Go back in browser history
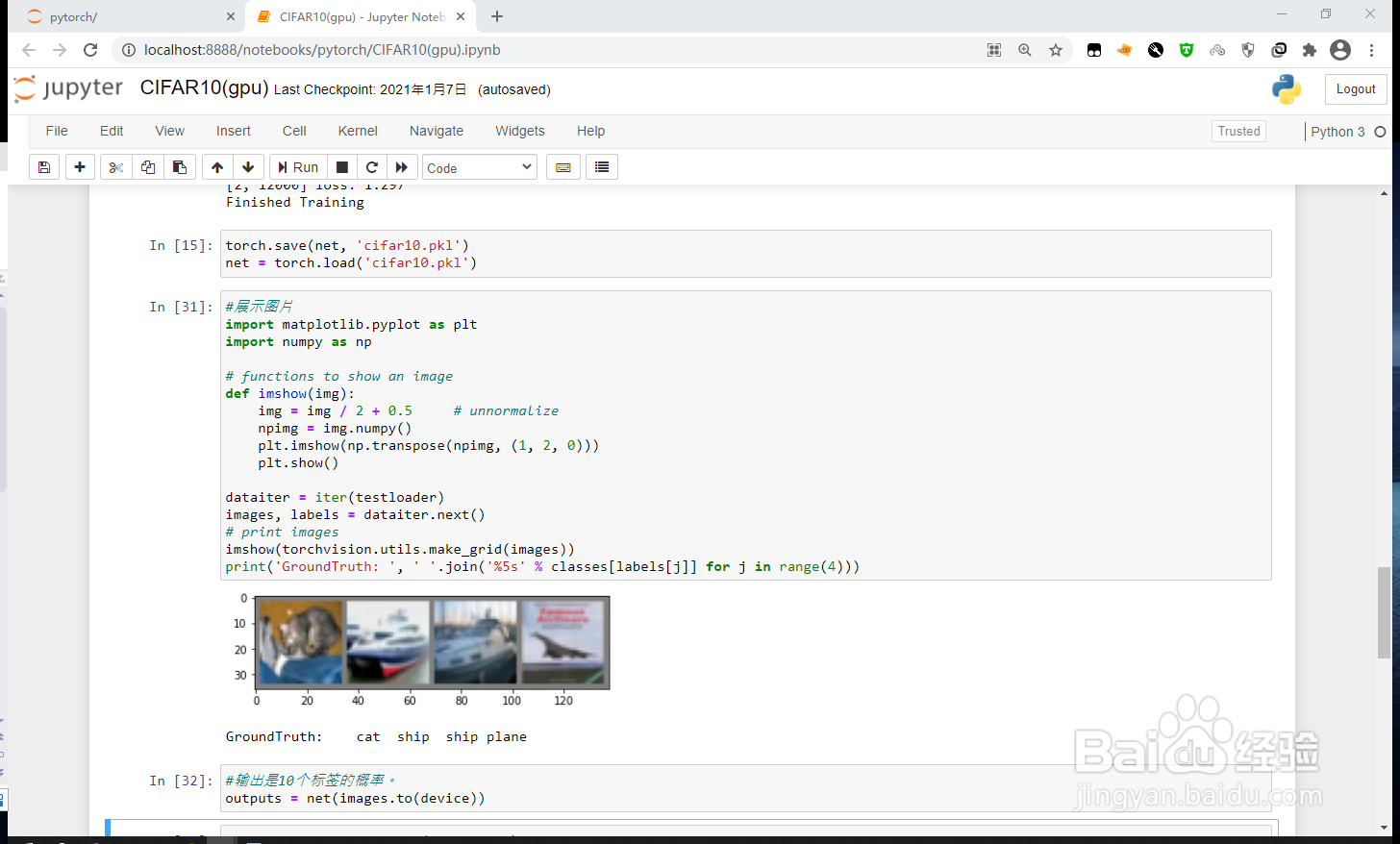The height and width of the screenshot is (844, 1400). tap(29, 50)
